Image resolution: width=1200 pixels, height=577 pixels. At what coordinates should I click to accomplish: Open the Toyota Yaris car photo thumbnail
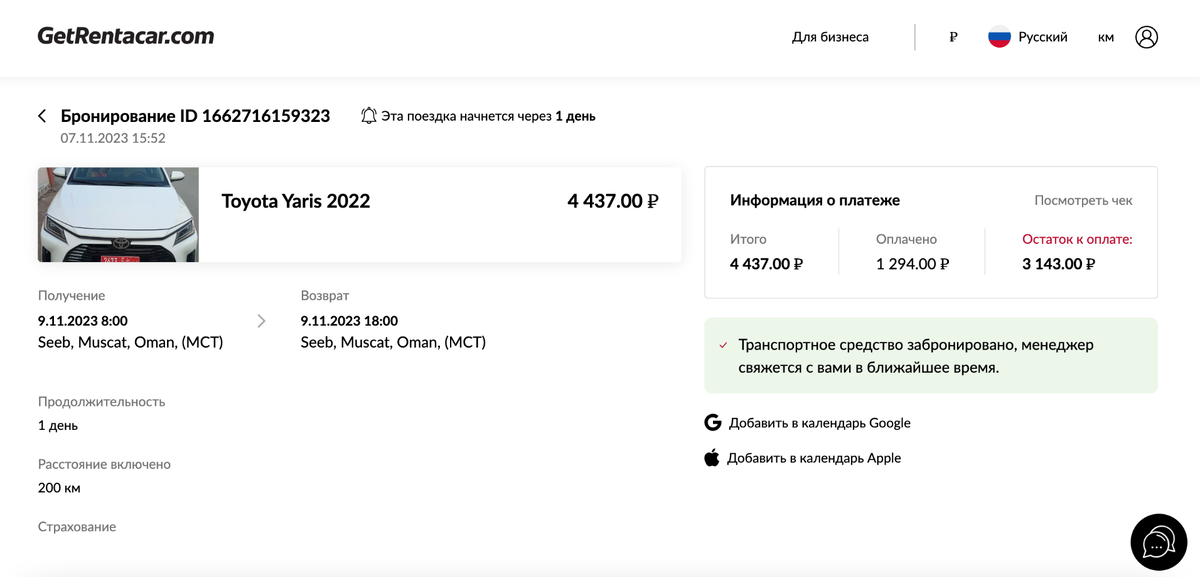118,215
